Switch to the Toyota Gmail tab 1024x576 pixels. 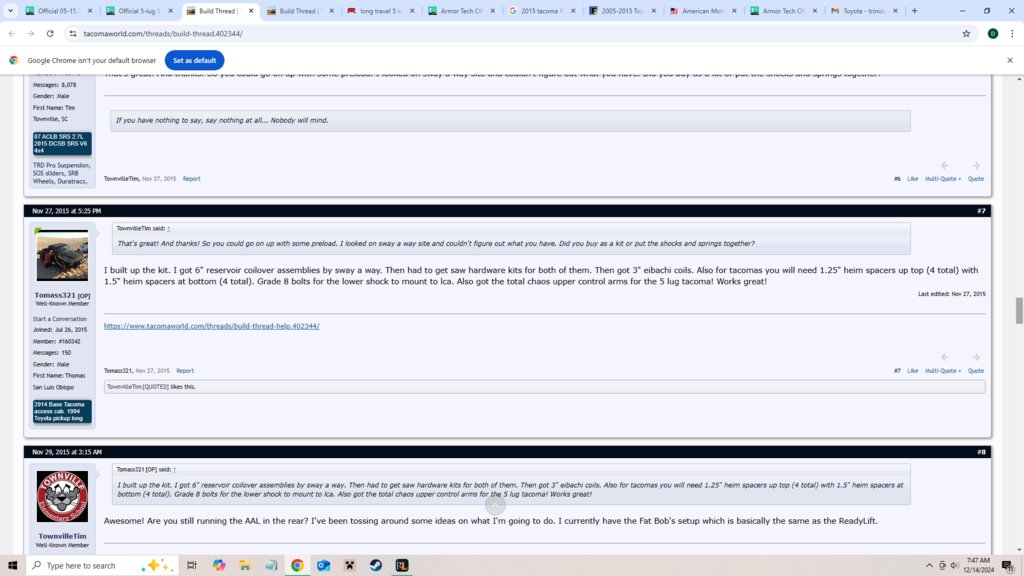(864, 10)
